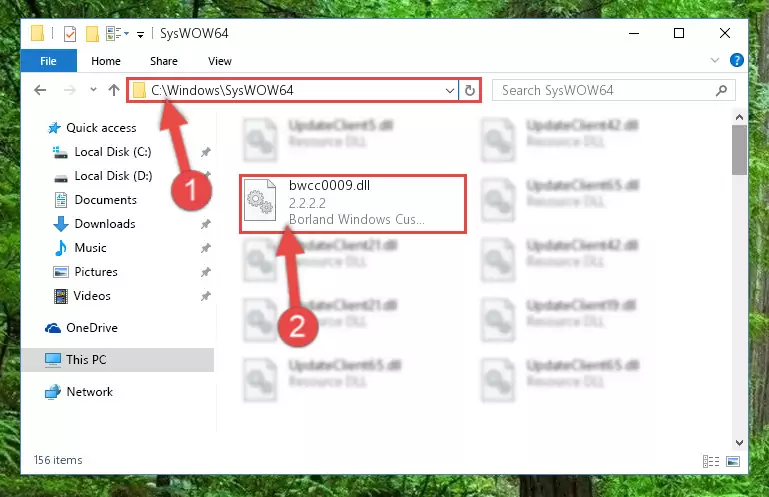This screenshot has height=497, width=769.
Task: Click the scroll up arrow of file list
Action: point(739,117)
